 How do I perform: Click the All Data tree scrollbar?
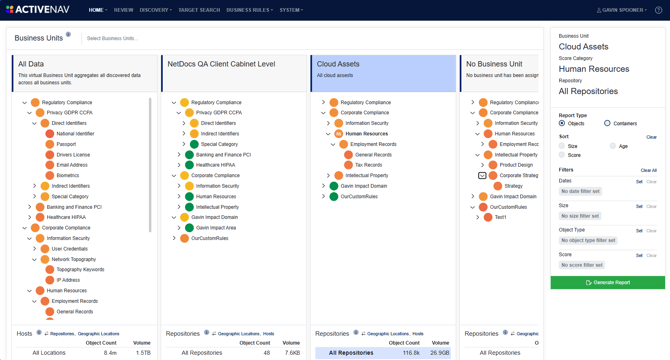(150, 164)
